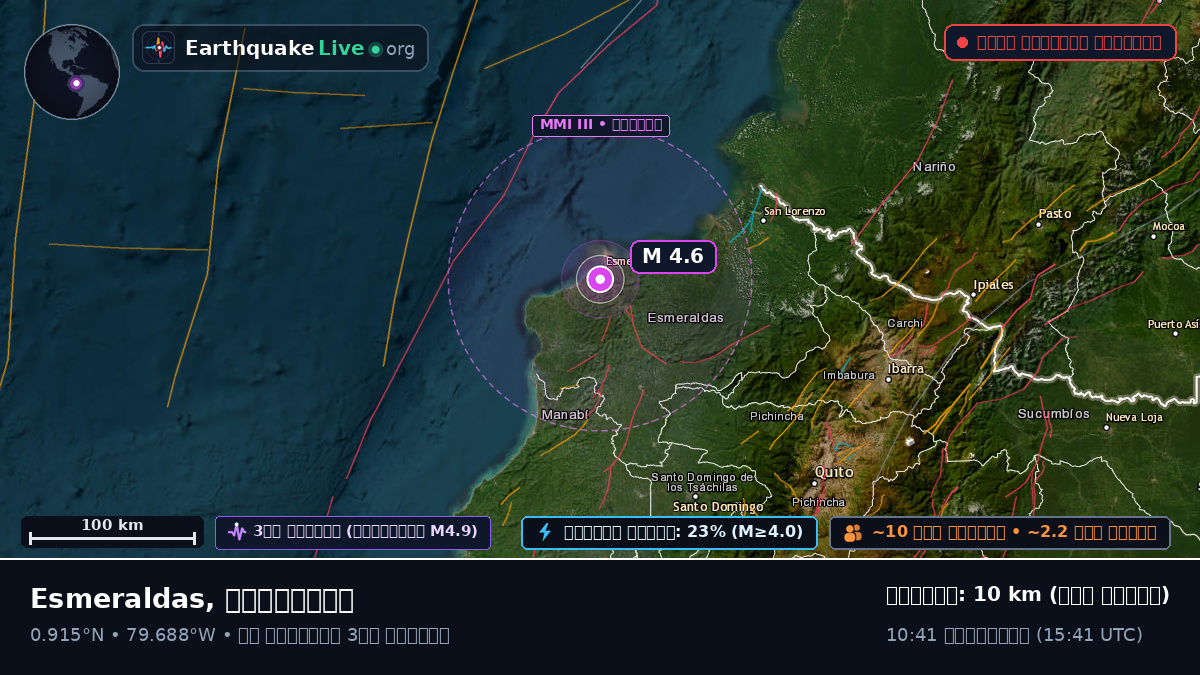Click the Carchi region label
1200x675 pixels.
click(x=905, y=323)
